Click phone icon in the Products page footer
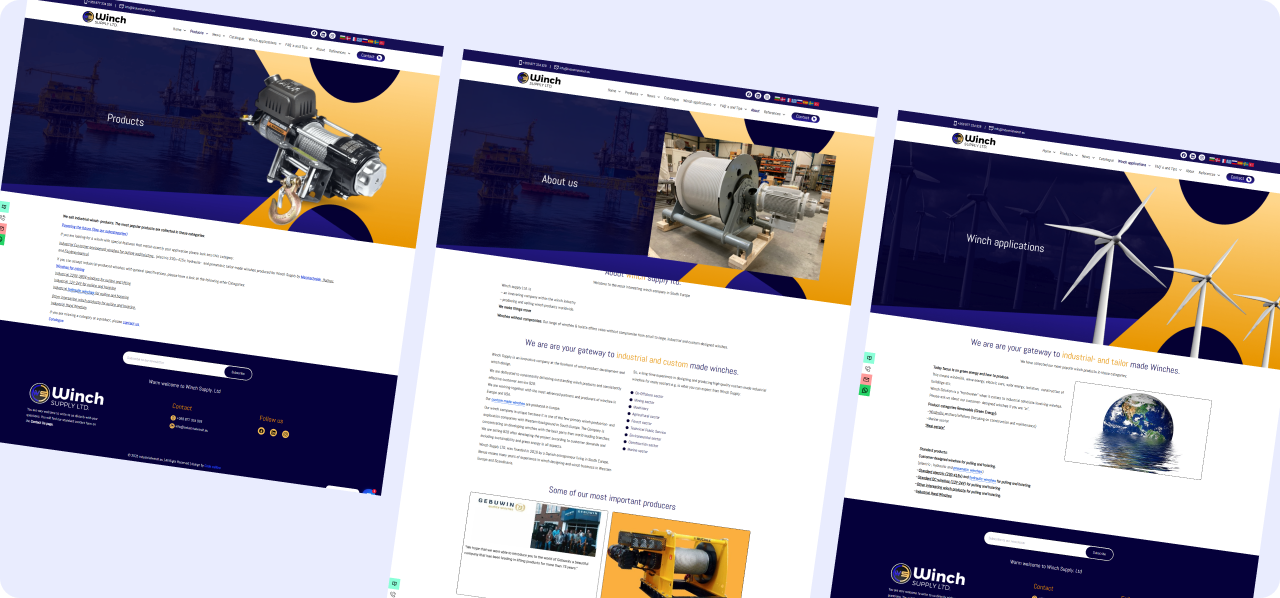The width and height of the screenshot is (1280, 598). (x=173, y=418)
